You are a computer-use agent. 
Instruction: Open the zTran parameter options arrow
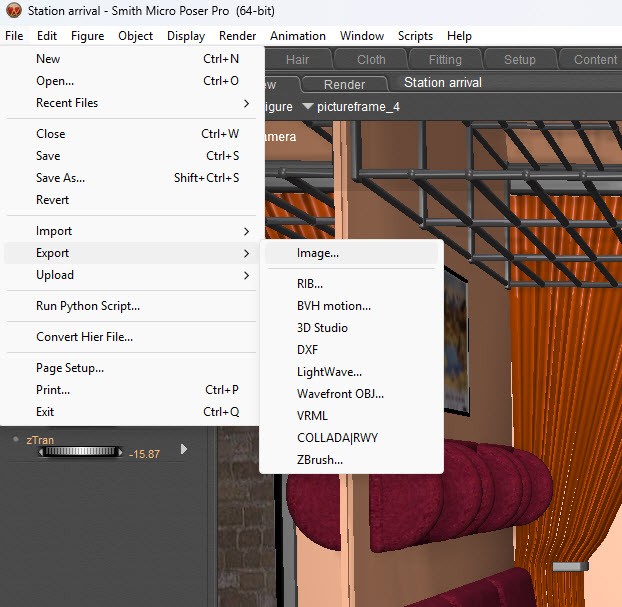(x=184, y=449)
